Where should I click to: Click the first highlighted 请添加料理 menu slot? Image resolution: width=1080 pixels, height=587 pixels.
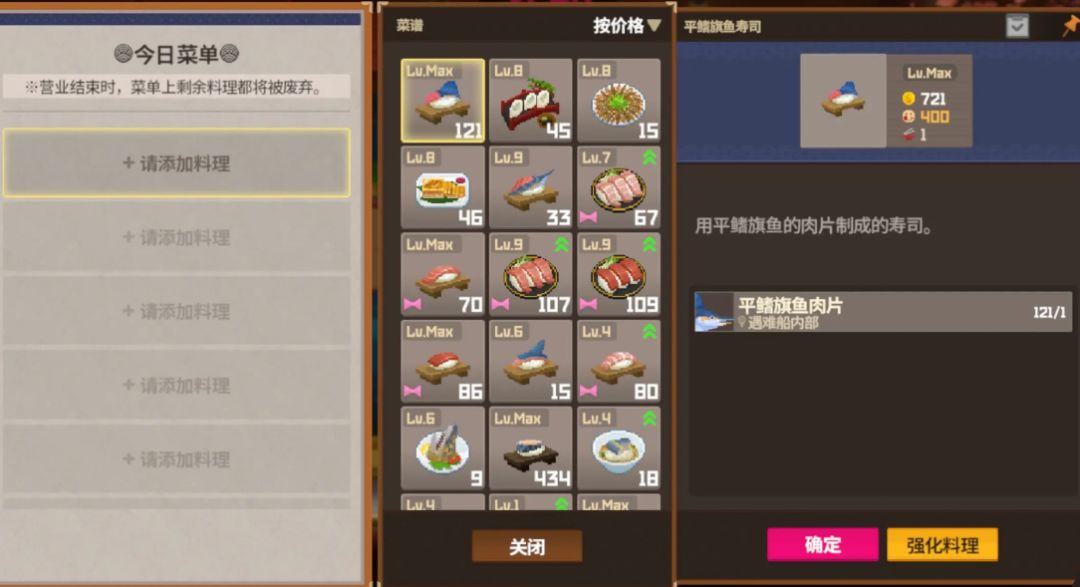176,163
